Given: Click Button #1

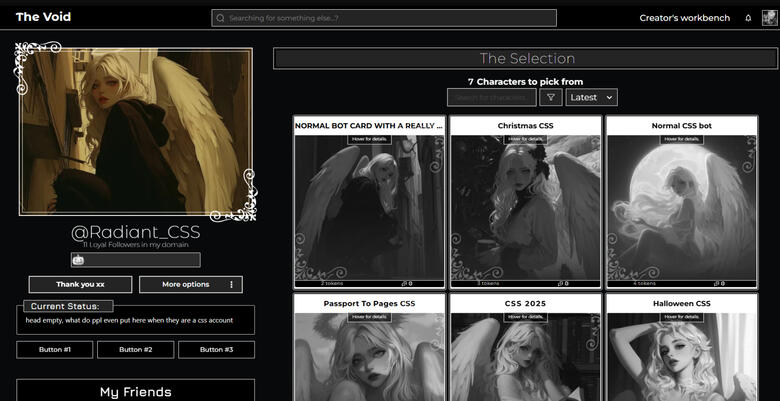Looking at the screenshot, I should click(55, 350).
